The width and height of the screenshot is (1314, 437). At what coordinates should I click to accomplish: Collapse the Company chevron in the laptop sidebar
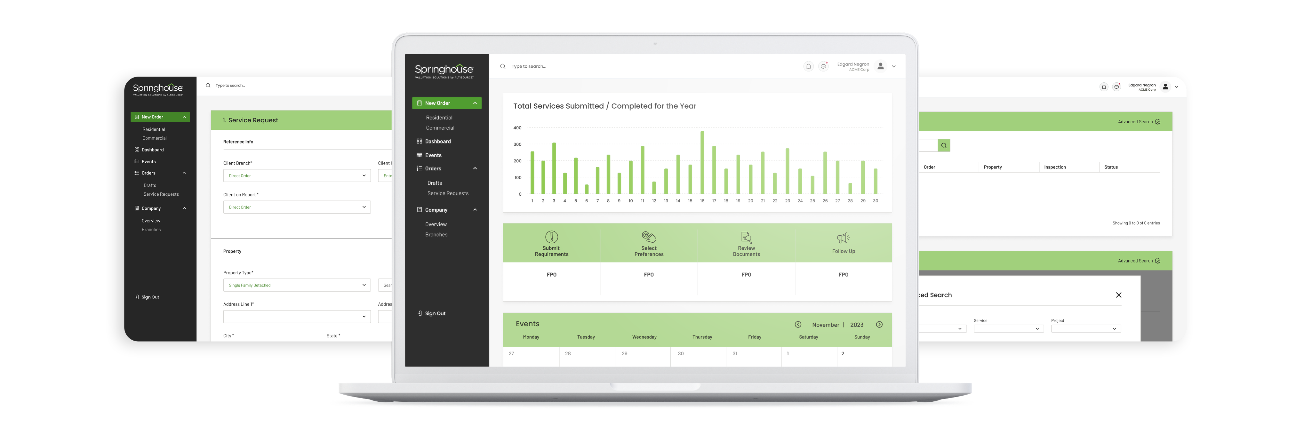pyautogui.click(x=475, y=210)
